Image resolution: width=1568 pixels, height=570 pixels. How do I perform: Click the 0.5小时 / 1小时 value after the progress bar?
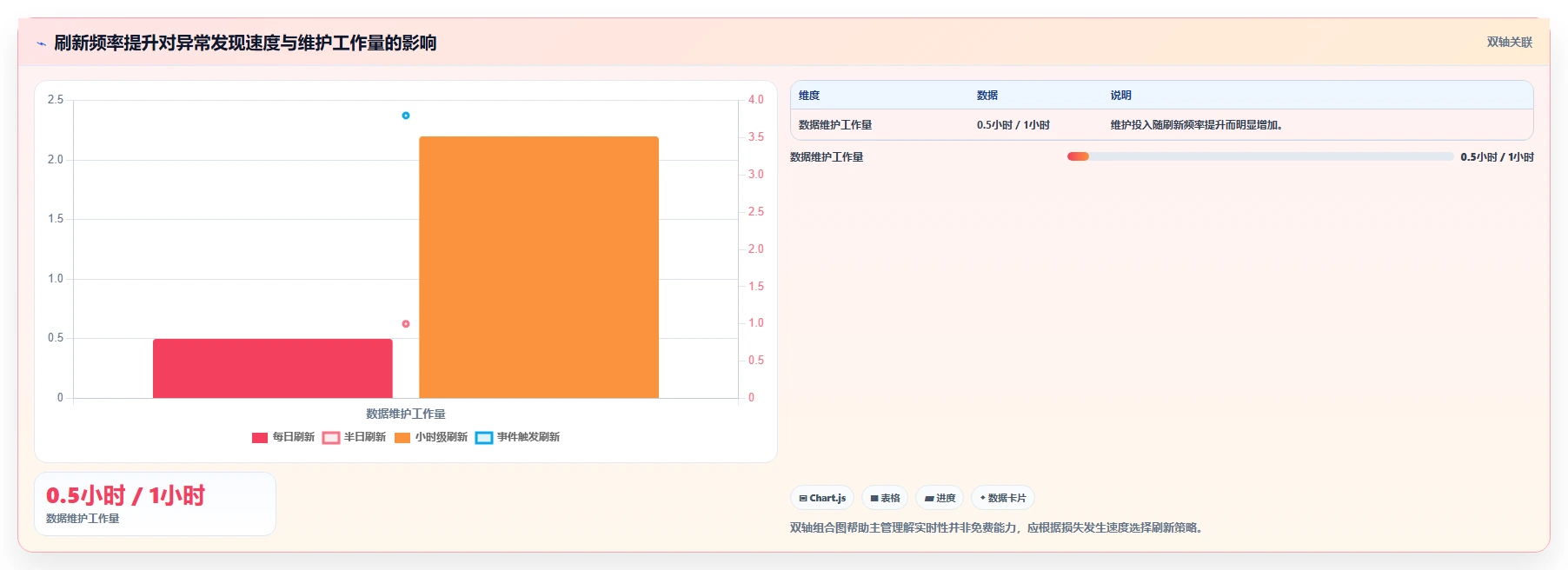tap(1497, 157)
